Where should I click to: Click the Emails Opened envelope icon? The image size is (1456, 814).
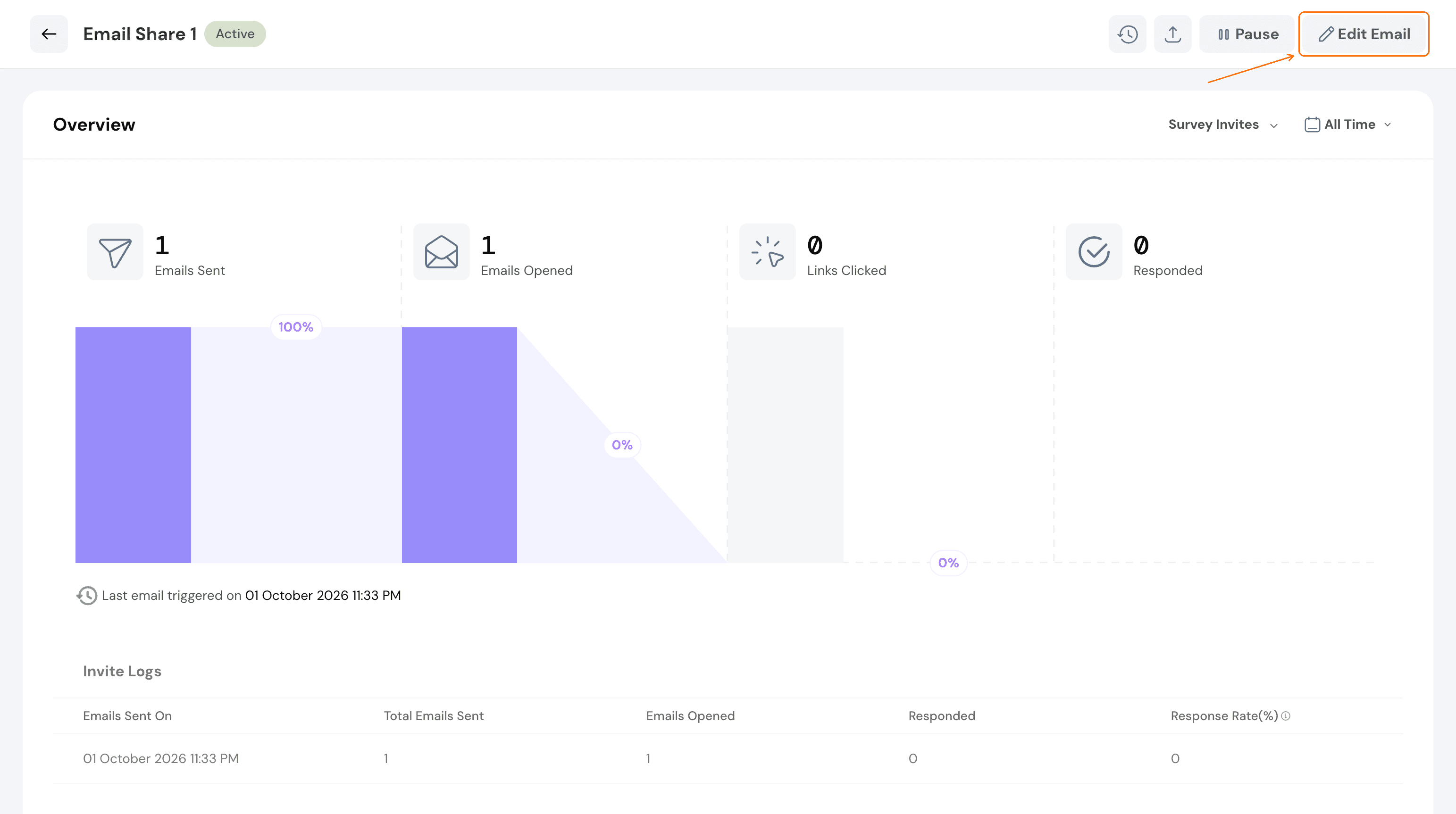(x=442, y=252)
